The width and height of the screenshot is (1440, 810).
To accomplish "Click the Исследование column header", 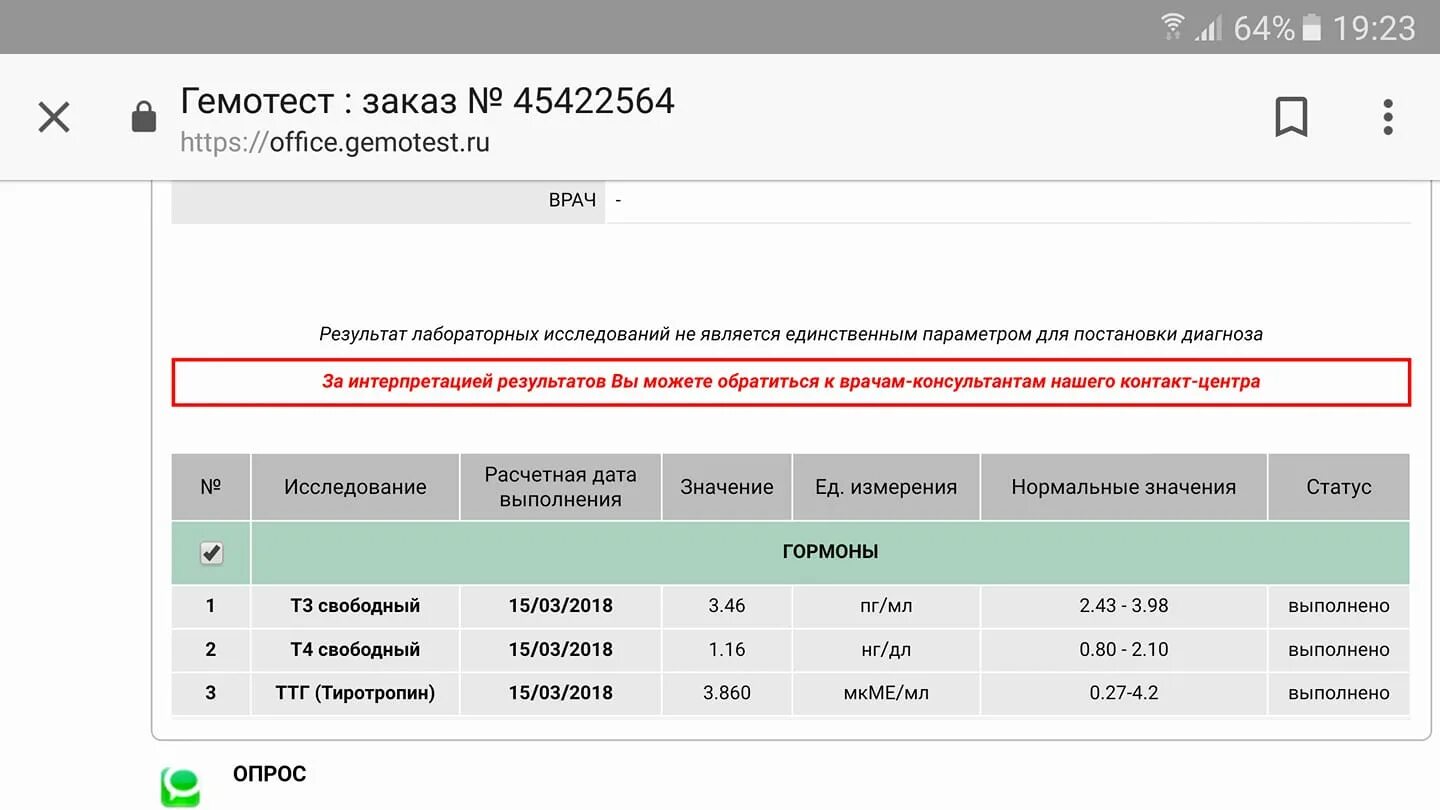I will [355, 487].
